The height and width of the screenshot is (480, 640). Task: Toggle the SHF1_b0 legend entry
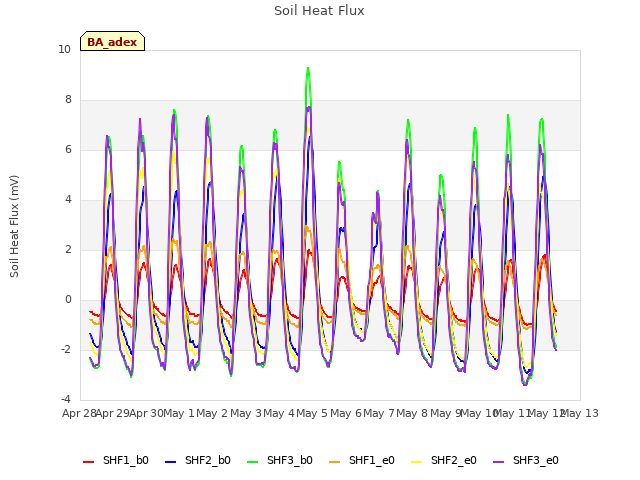pyautogui.click(x=116, y=460)
